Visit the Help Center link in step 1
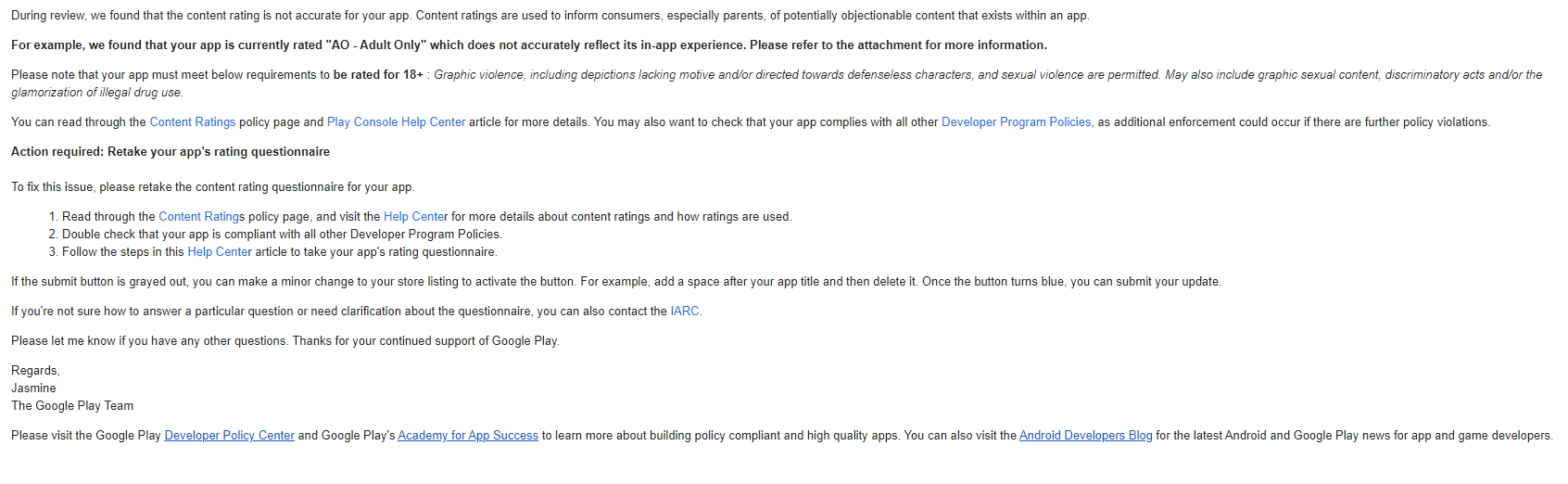Screen dimensions: 1568x484 (415, 216)
